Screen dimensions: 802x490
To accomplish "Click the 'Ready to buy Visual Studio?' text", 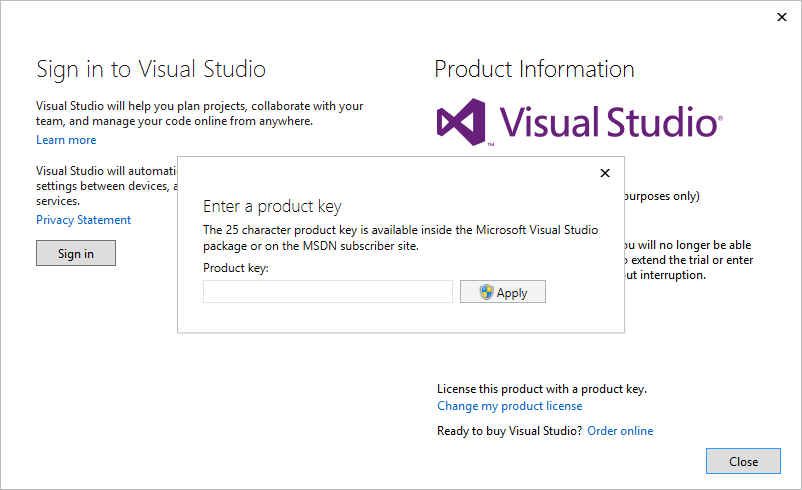I will point(509,431).
